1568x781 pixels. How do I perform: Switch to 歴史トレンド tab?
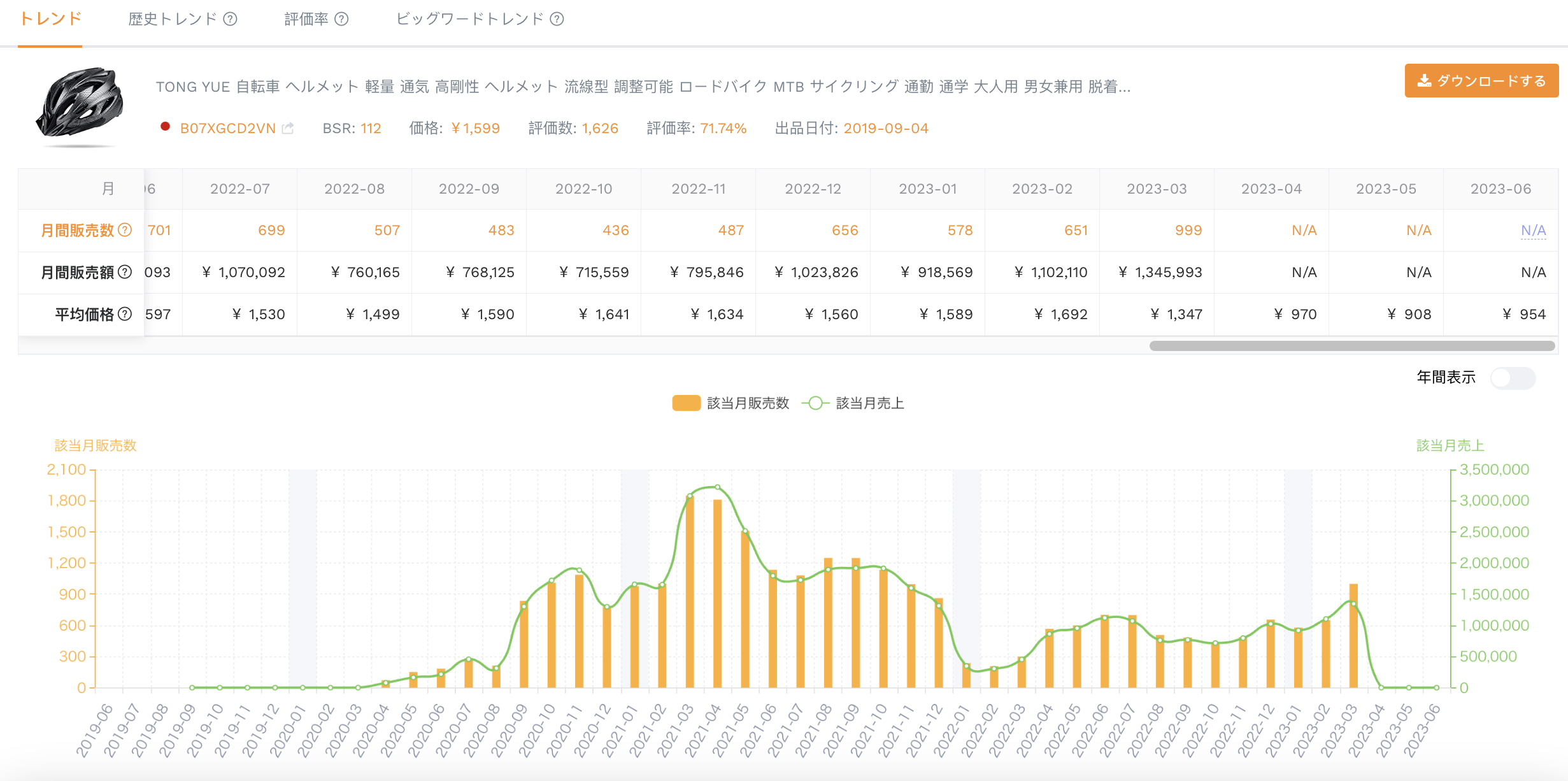click(173, 19)
